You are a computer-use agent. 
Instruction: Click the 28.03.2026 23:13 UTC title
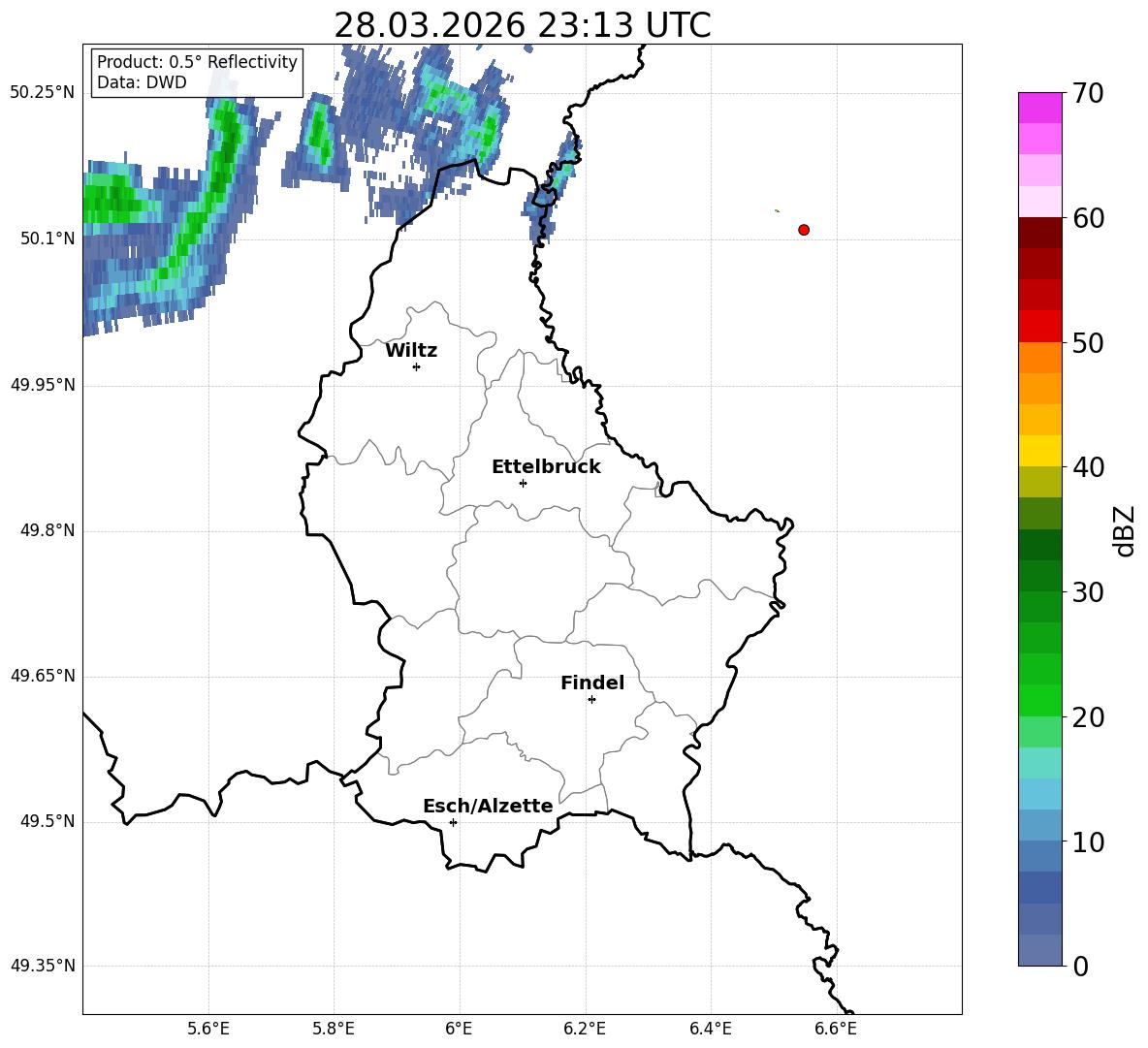click(x=523, y=25)
